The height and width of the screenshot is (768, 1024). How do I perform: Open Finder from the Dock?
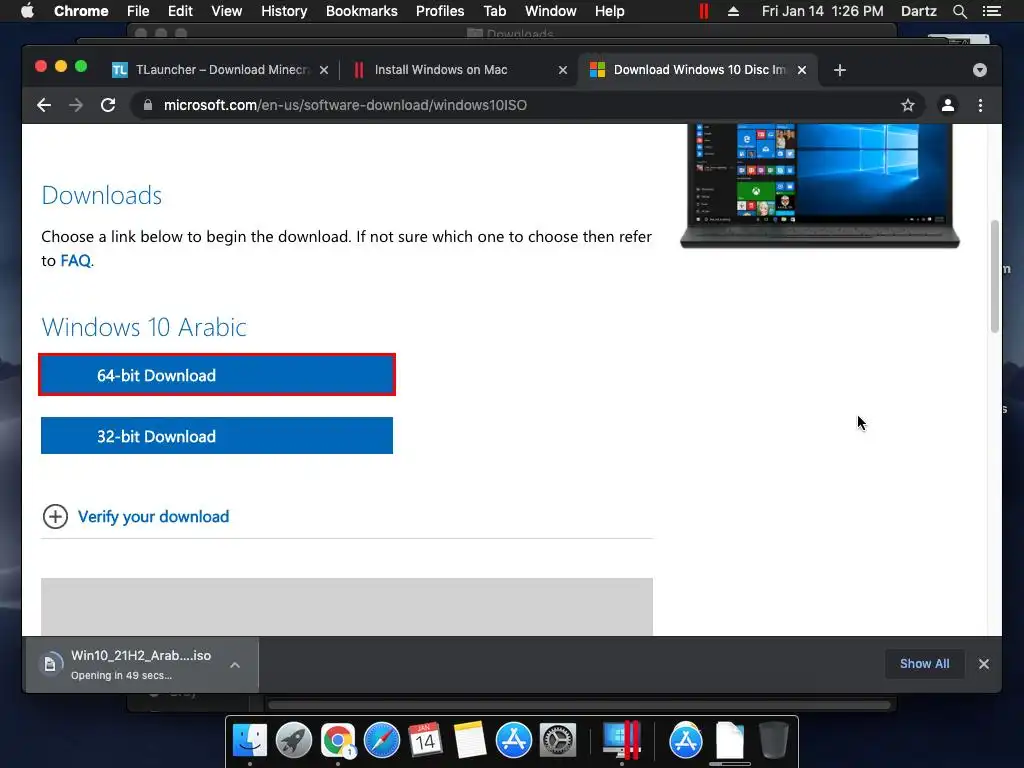250,740
